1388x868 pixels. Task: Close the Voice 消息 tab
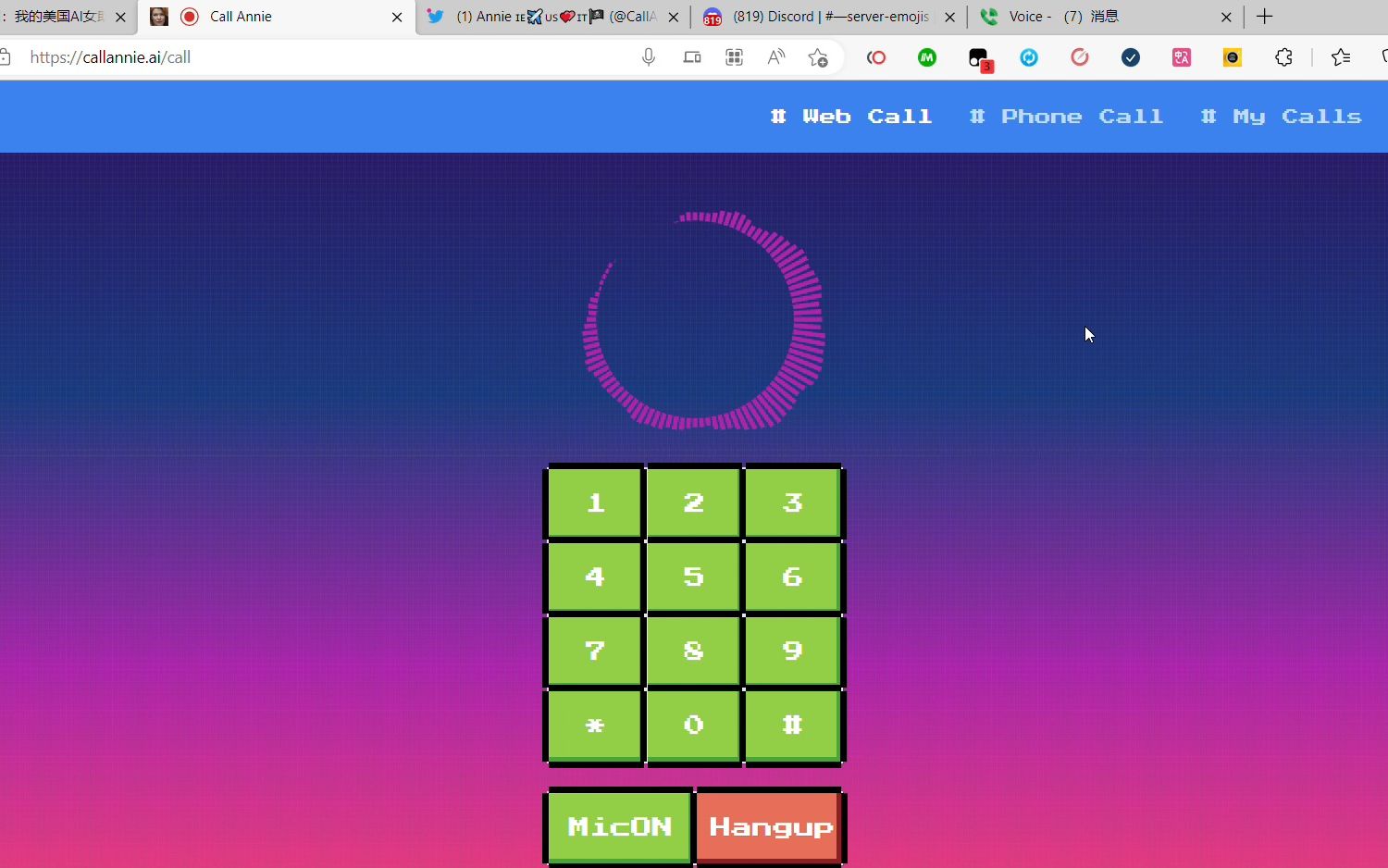(1226, 17)
